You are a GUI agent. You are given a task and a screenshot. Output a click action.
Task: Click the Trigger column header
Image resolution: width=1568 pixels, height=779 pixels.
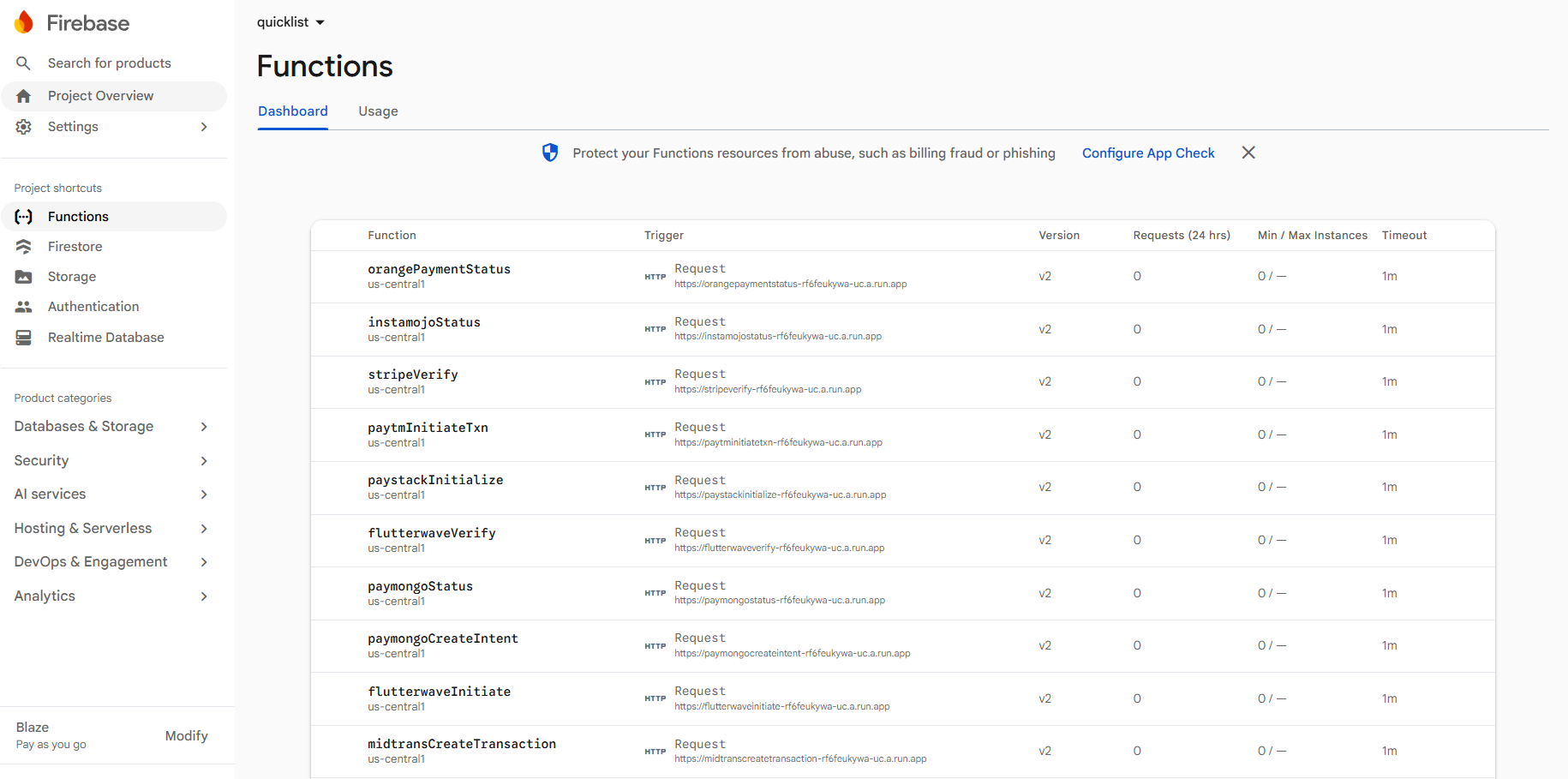[x=664, y=236]
